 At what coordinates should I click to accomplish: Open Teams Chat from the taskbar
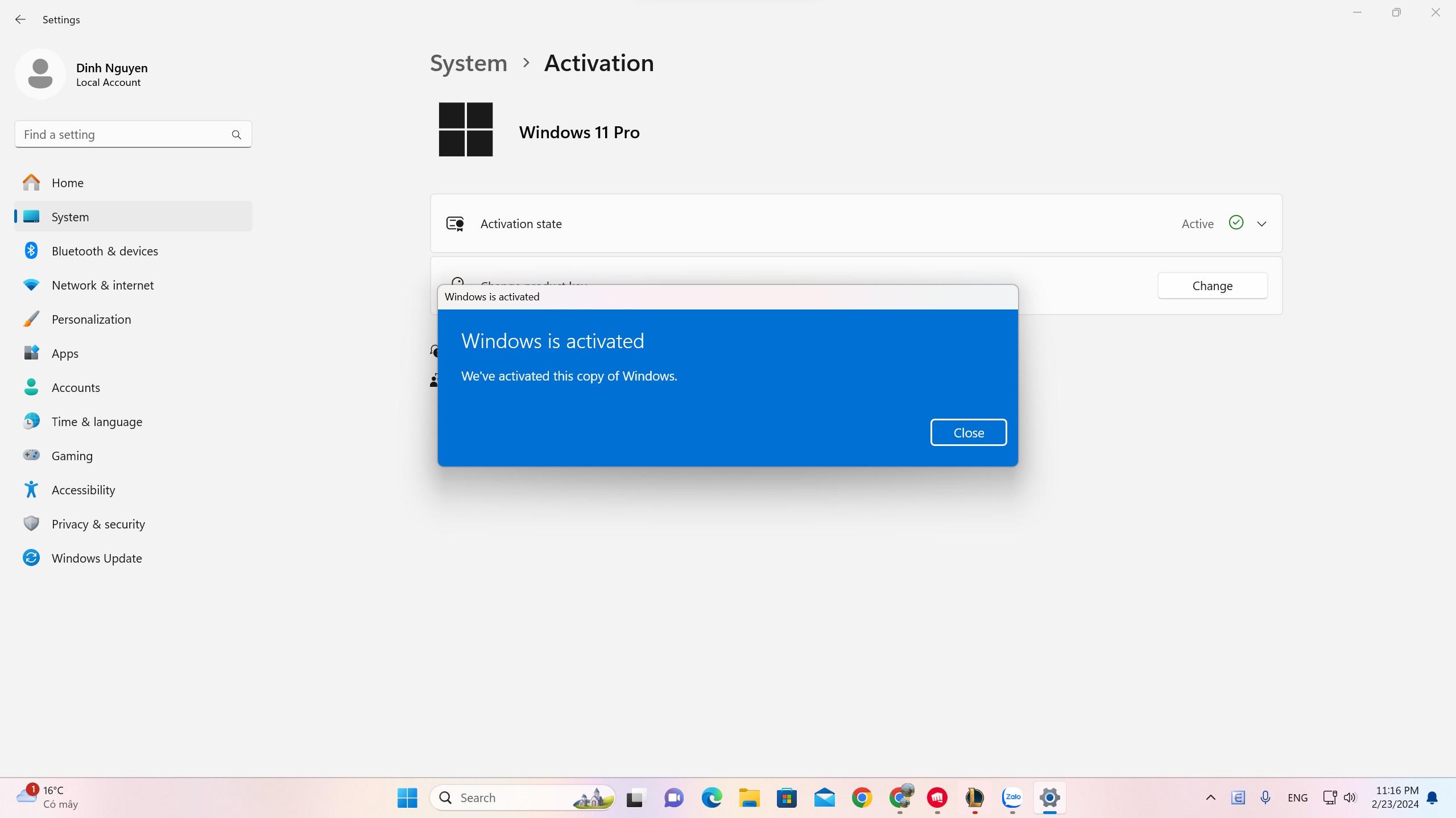674,798
